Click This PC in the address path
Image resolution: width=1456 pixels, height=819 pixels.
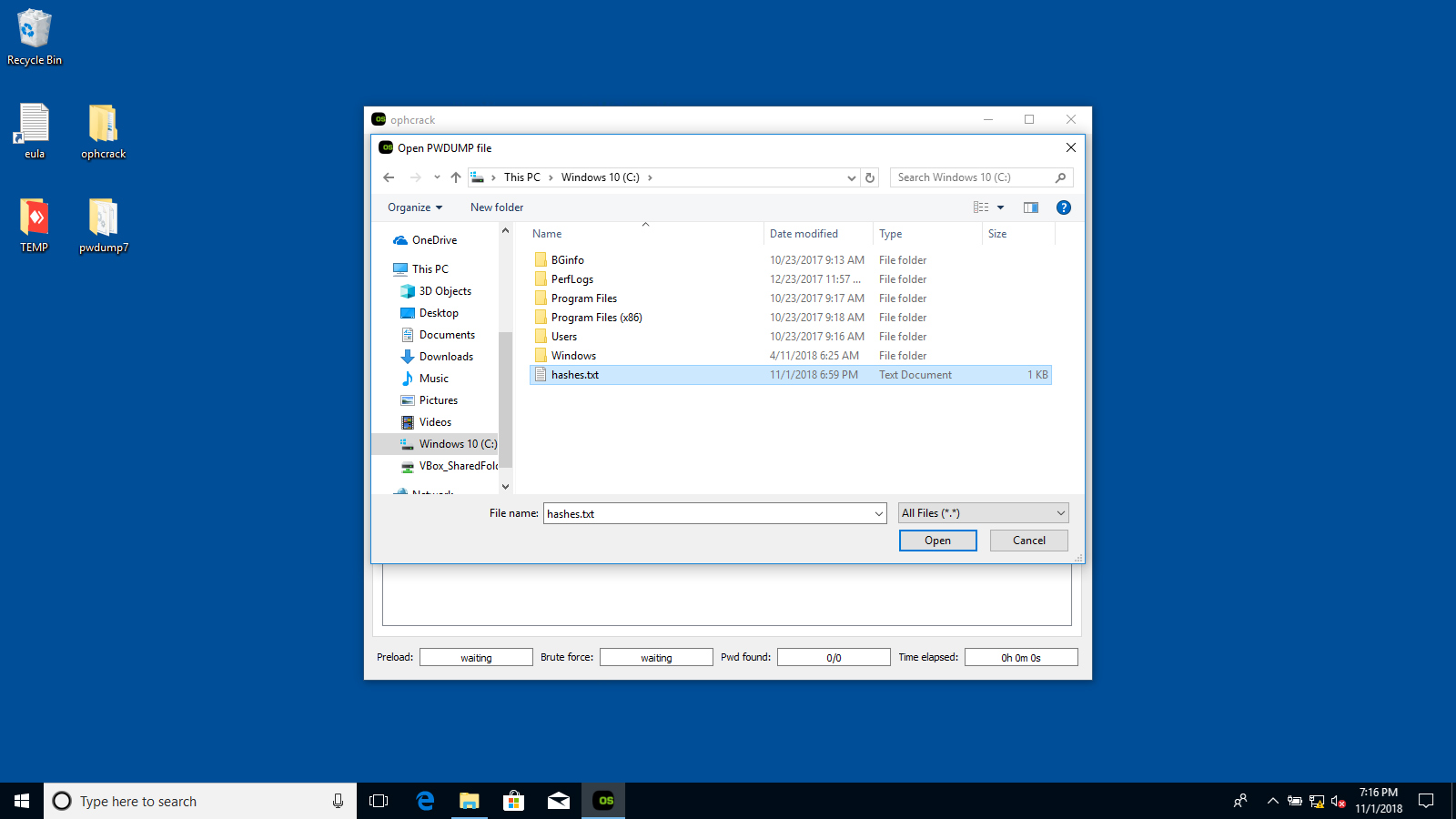[522, 177]
